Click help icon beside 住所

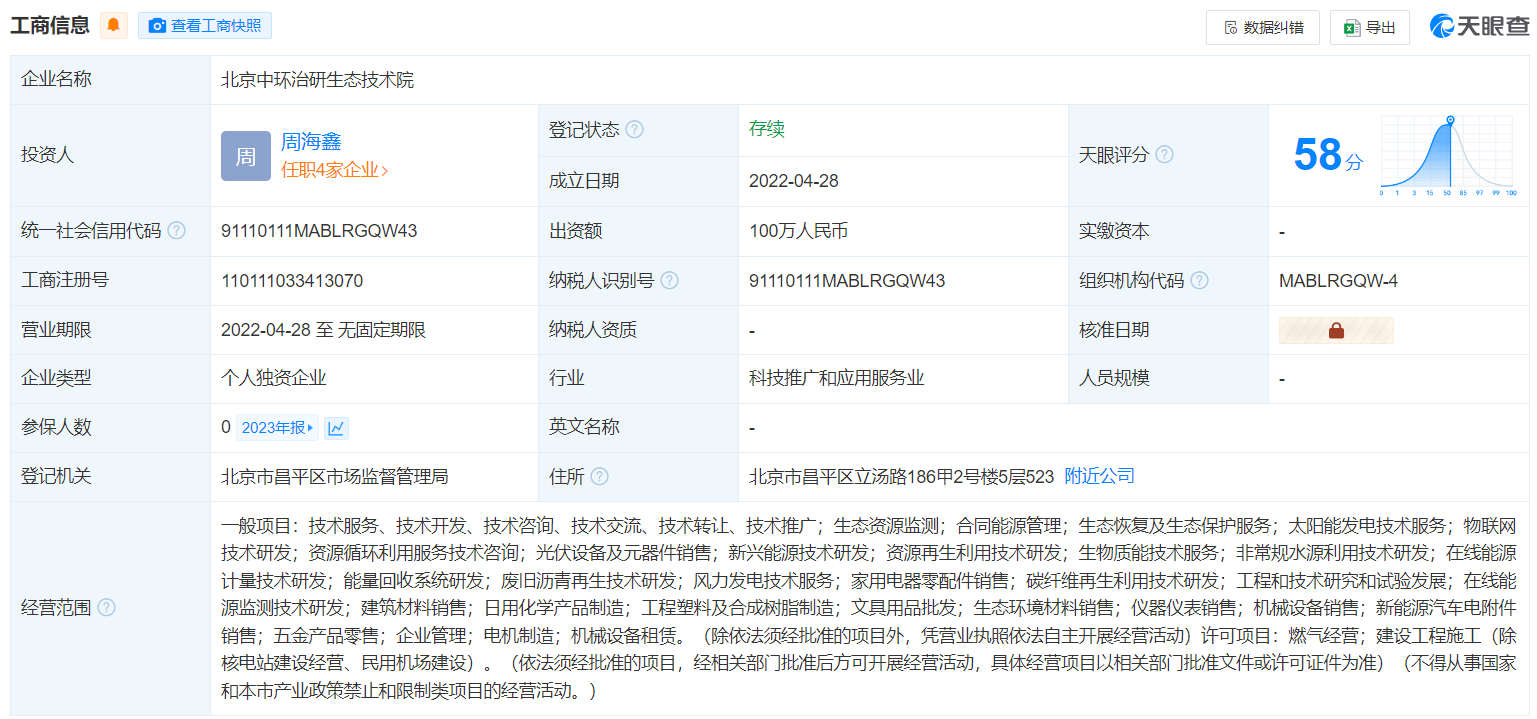click(599, 477)
